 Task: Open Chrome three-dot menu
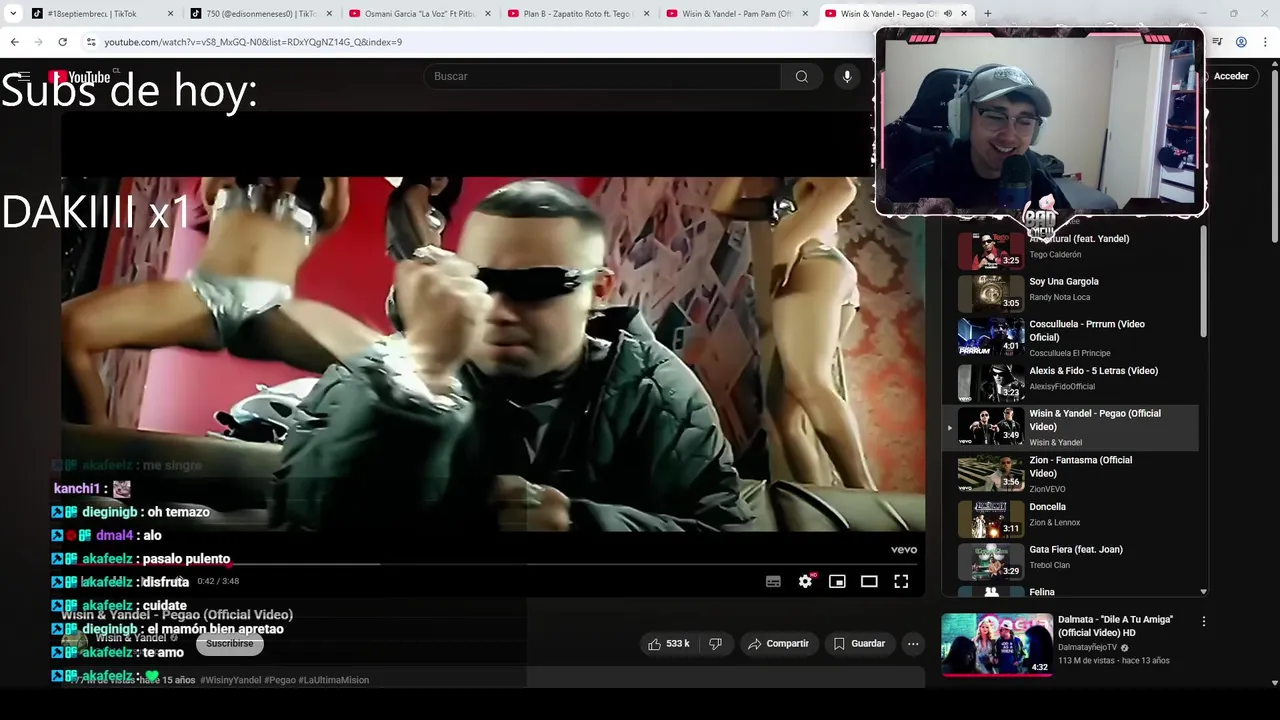pyautogui.click(x=1266, y=42)
